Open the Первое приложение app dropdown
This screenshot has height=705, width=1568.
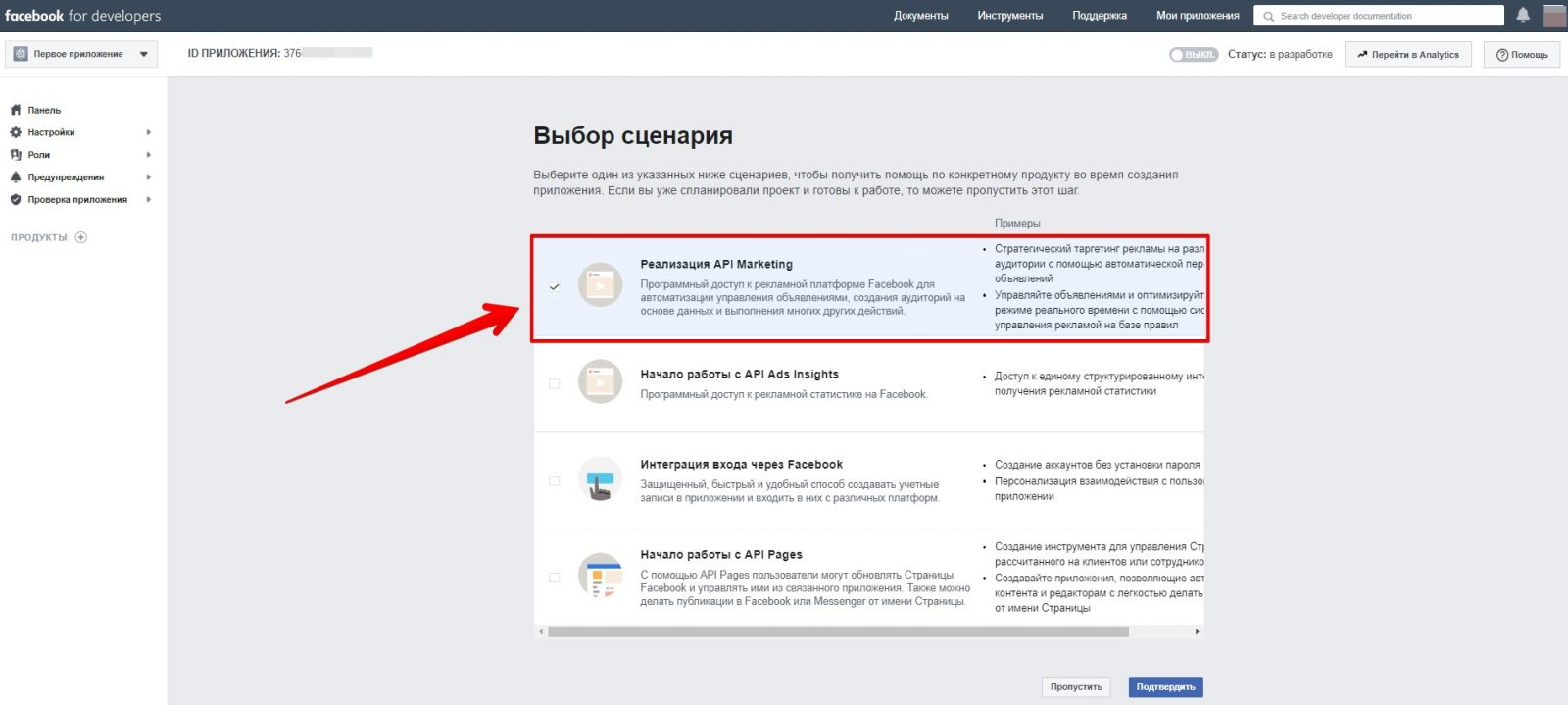click(81, 54)
